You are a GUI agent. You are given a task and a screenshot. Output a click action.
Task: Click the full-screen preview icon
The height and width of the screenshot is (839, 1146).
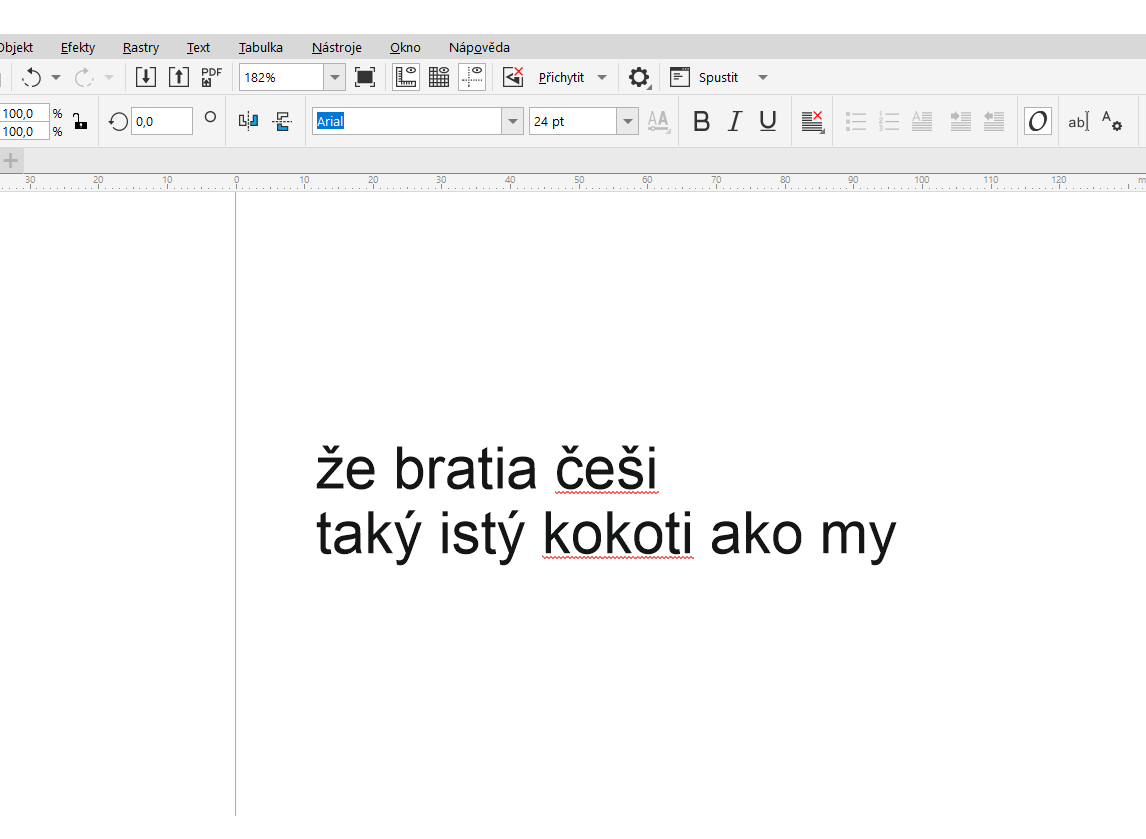click(365, 77)
